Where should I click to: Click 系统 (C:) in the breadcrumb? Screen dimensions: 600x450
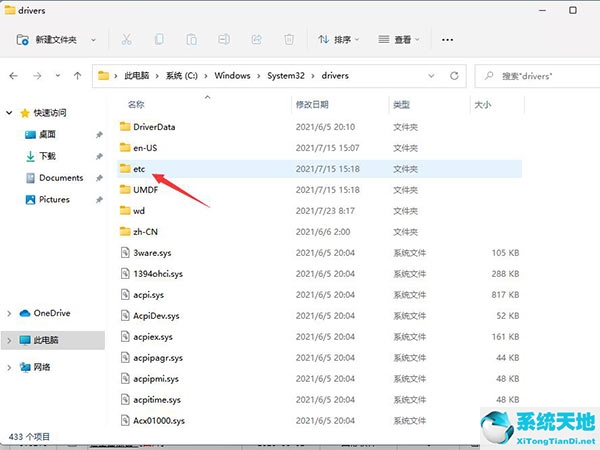click(182, 76)
